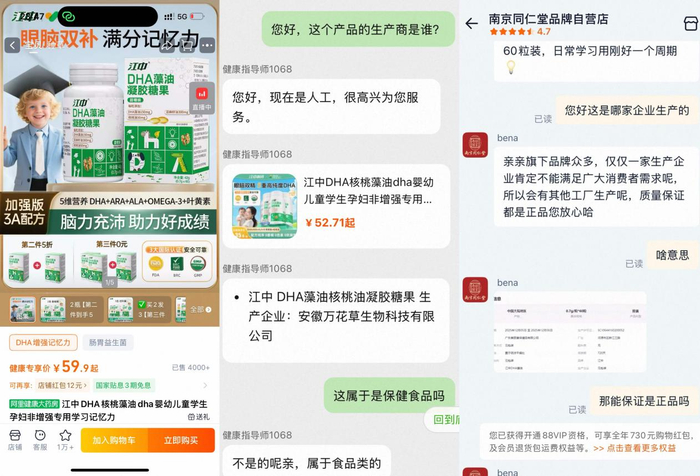
Task: Go back from 南京同仁堂品牌自营店 chat
Action: pos(471,23)
